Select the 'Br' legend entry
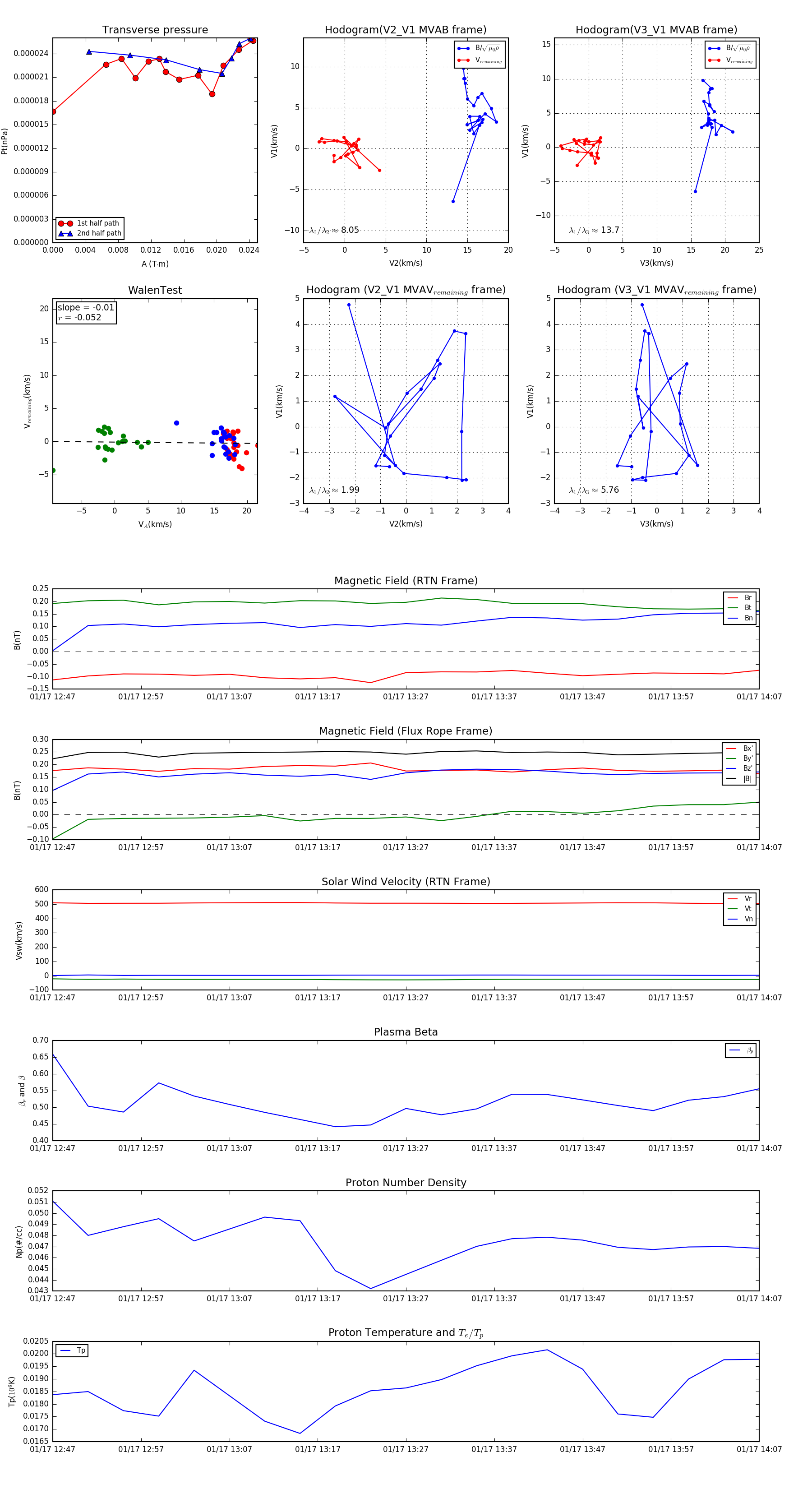This screenshot has width=812, height=1489. click(x=740, y=598)
